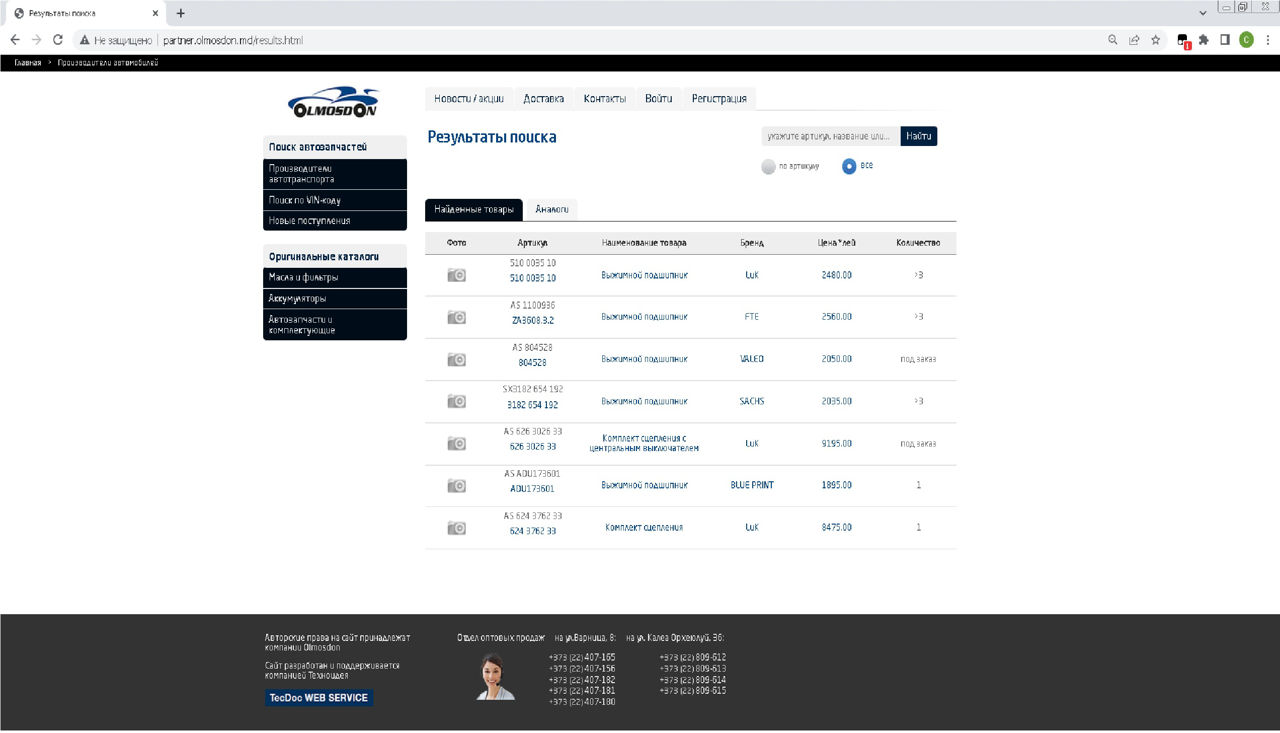The image size is (1280, 733).
Task: Click the FTE brand cell
Action: [752, 317]
